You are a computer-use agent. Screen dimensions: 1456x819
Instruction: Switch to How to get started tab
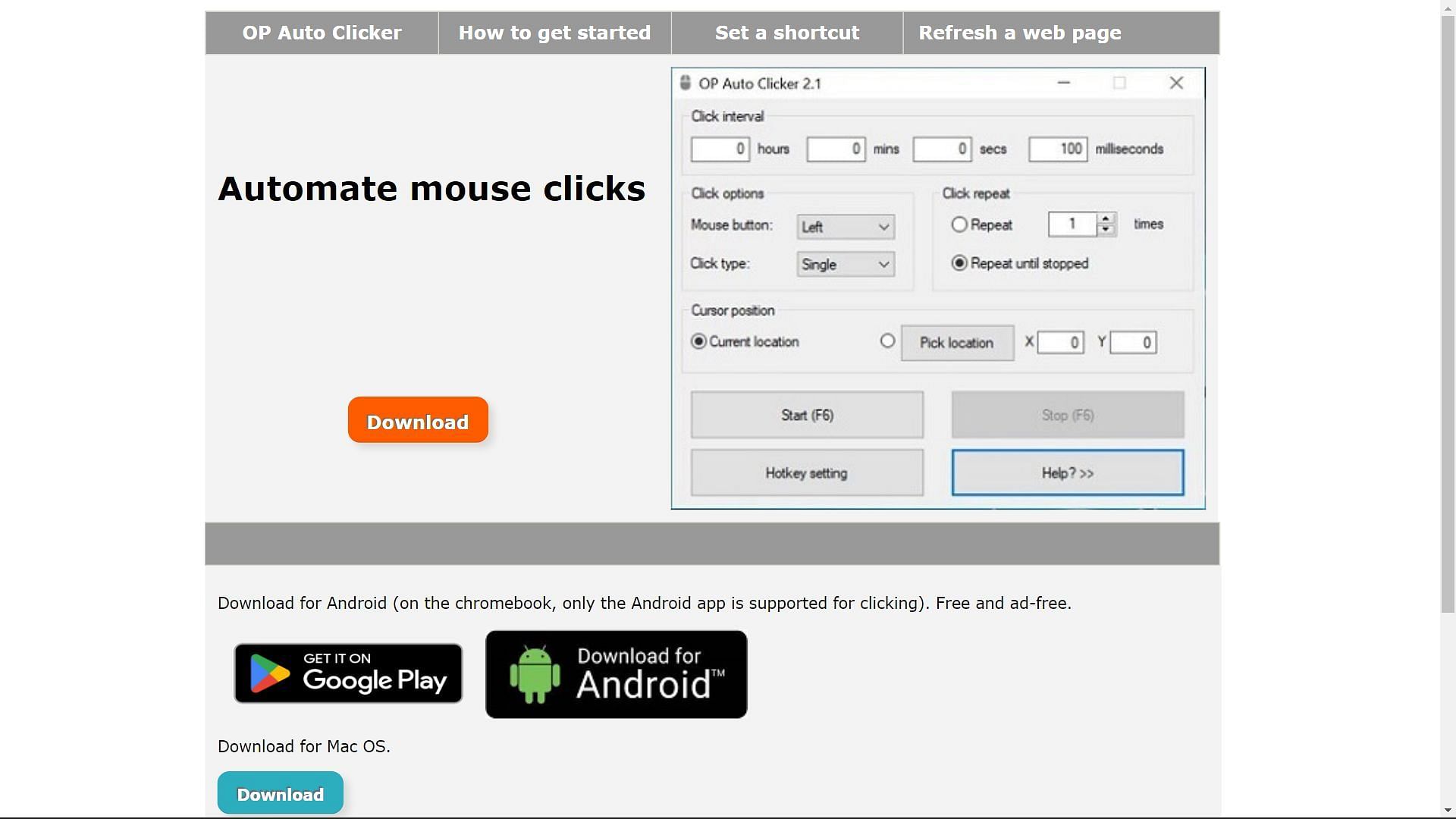(554, 33)
